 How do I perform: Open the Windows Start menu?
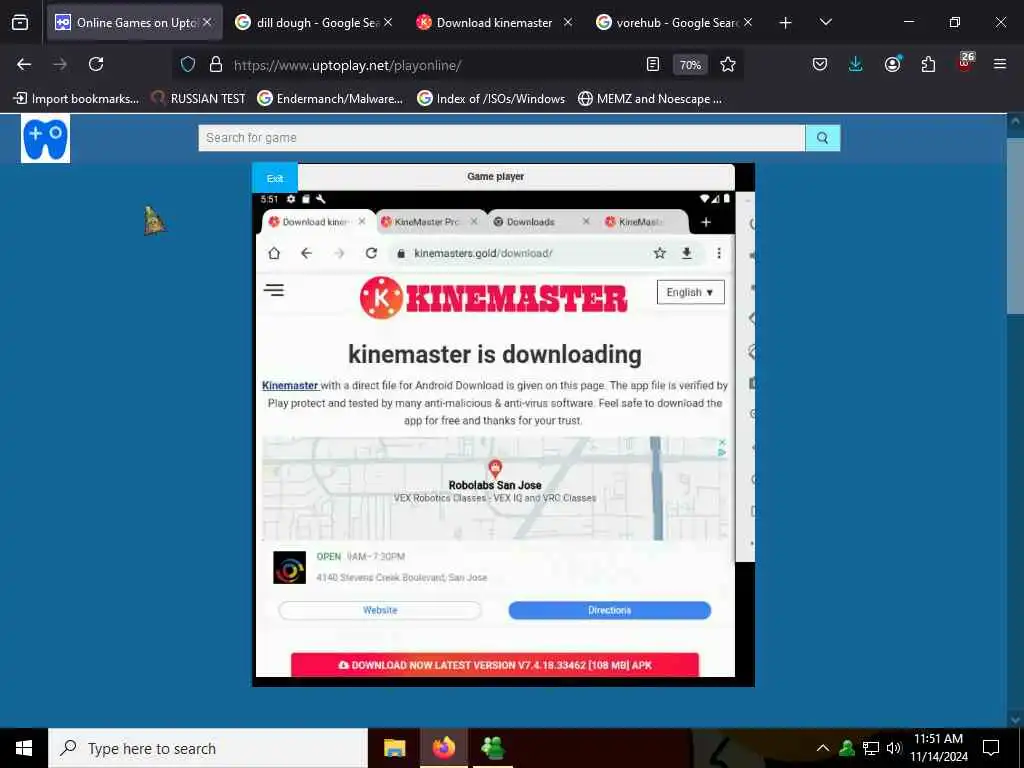tap(24, 748)
